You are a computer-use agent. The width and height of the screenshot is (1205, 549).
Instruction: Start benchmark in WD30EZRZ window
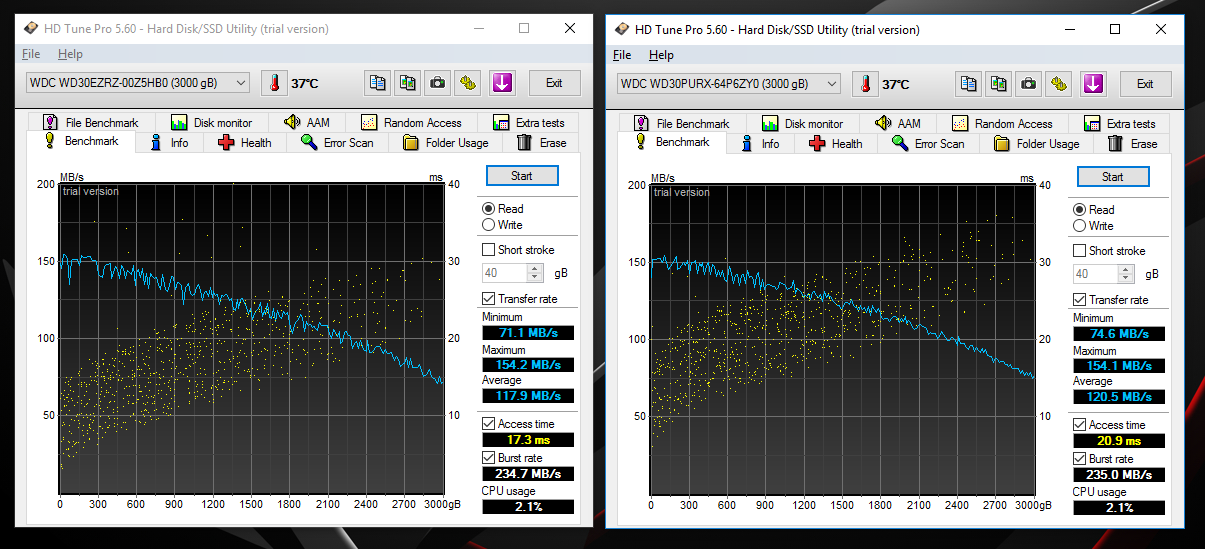(x=522, y=176)
